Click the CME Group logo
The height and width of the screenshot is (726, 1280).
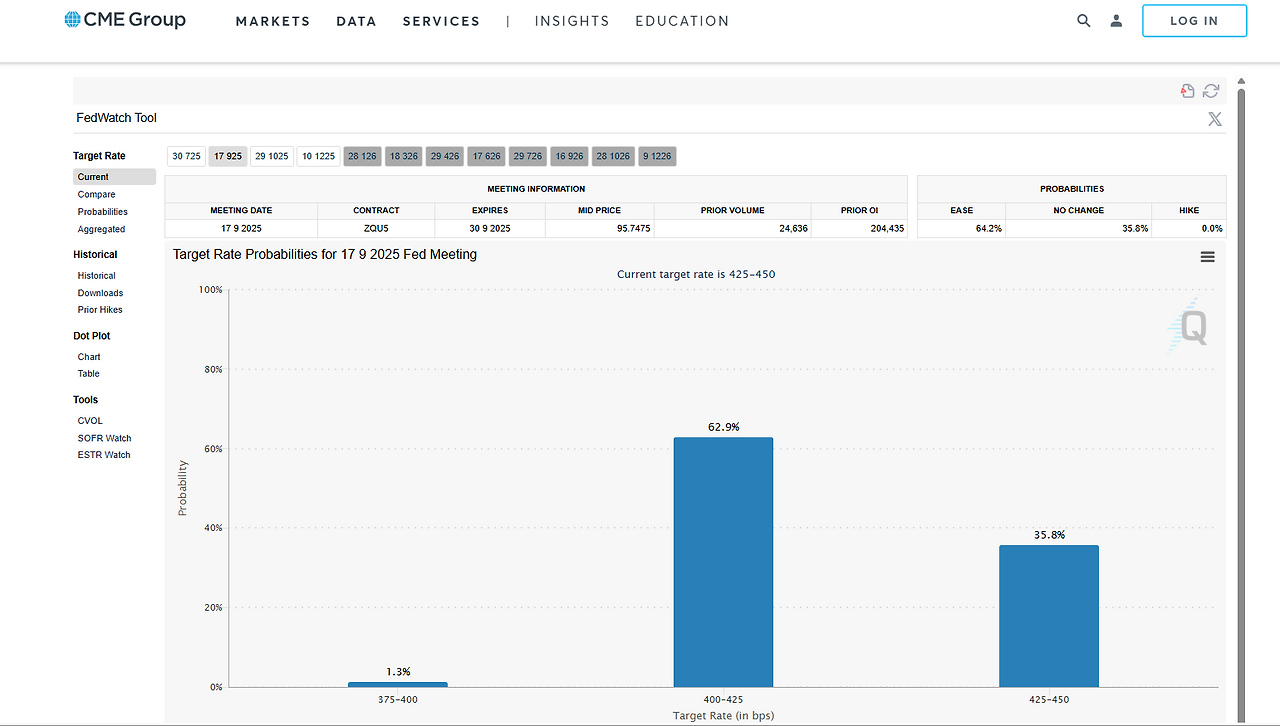click(125, 20)
